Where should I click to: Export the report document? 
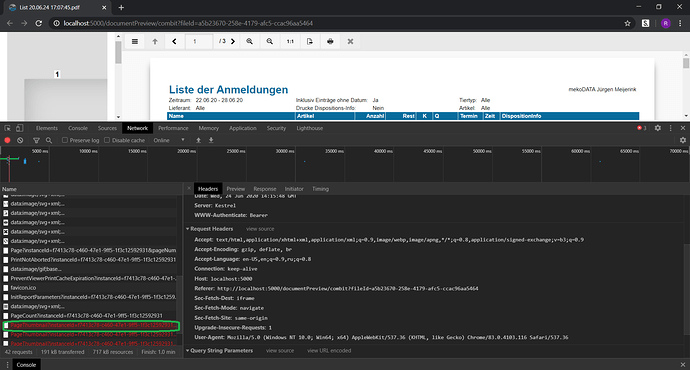tap(310, 41)
